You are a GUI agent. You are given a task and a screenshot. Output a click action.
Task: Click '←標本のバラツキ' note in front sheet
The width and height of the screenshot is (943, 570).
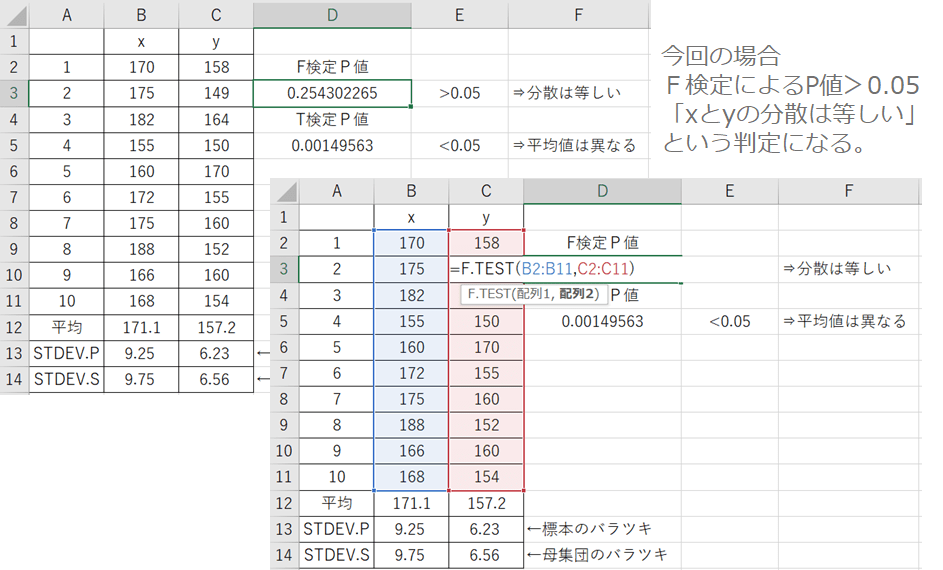[x=589, y=529]
